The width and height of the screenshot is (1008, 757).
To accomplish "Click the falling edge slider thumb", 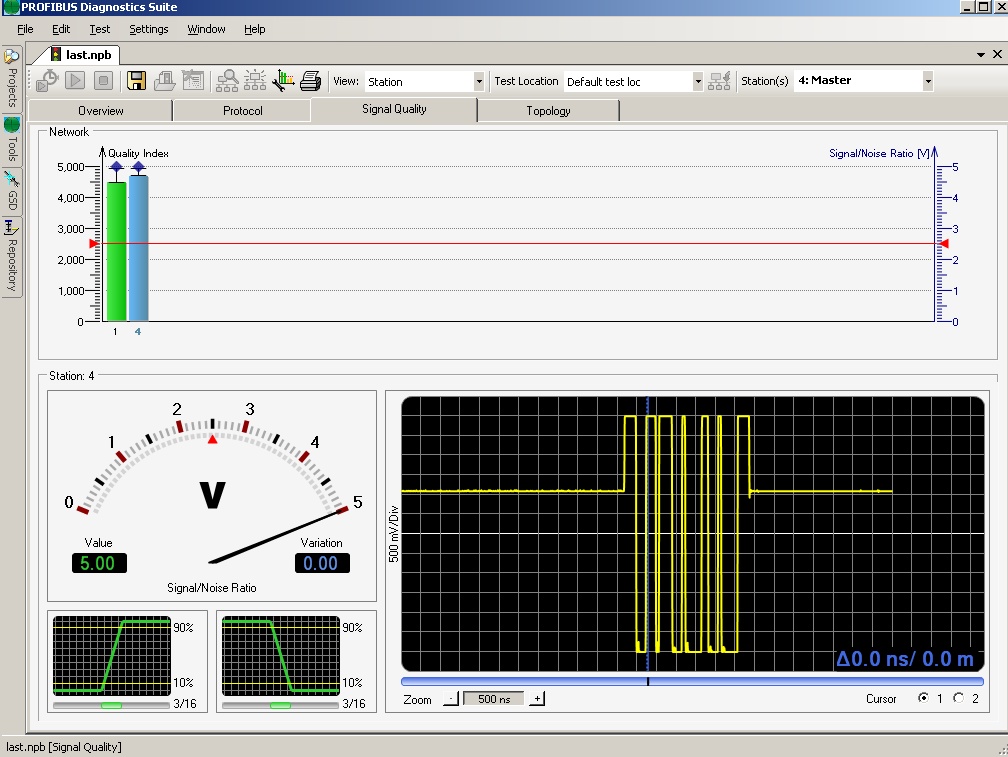I will point(280,705).
